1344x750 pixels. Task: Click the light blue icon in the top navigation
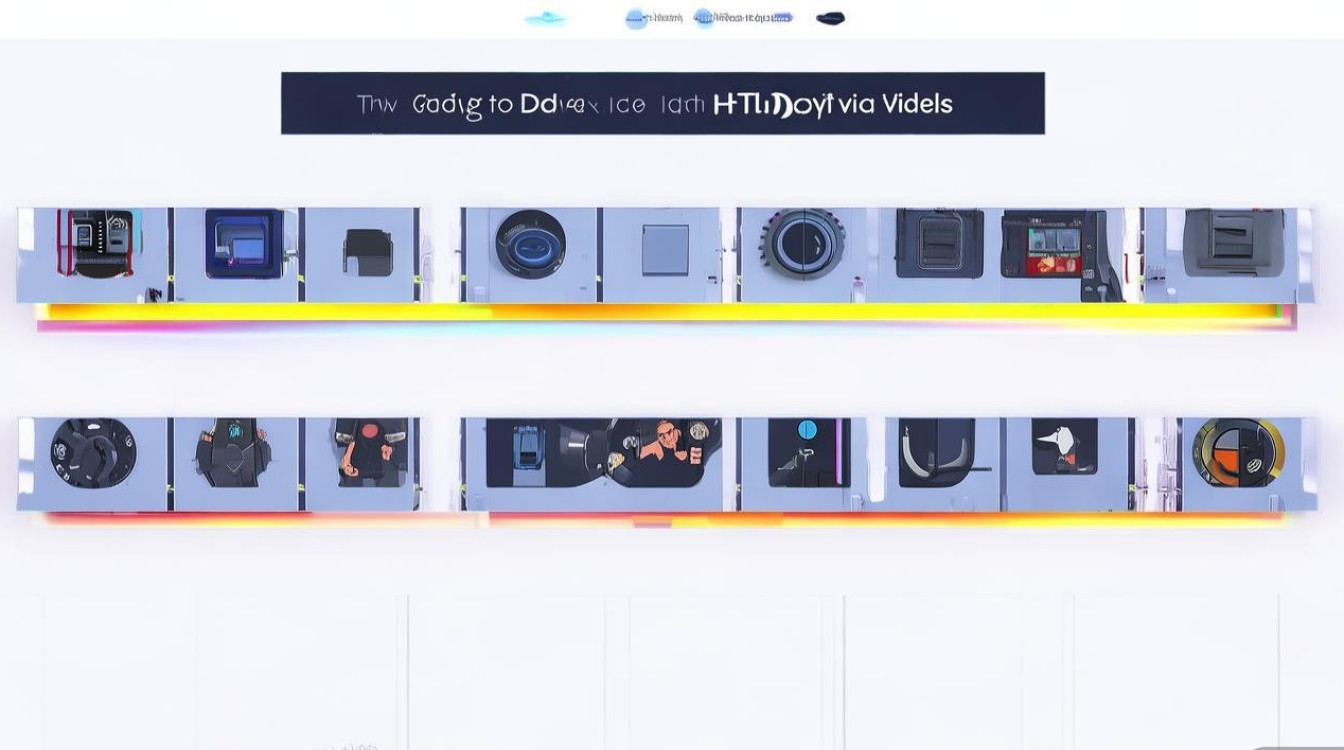[x=546, y=18]
